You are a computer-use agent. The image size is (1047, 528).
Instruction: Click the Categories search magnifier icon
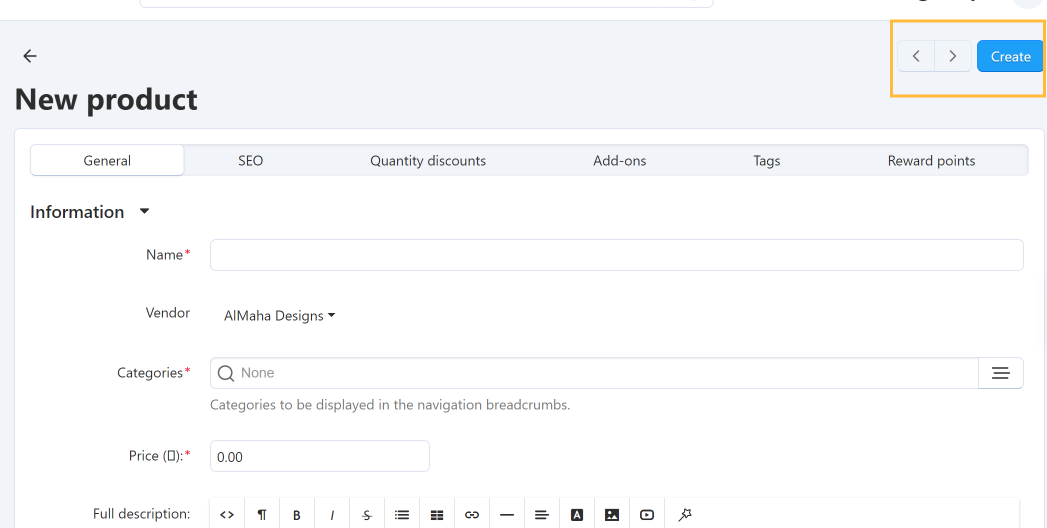pos(226,373)
